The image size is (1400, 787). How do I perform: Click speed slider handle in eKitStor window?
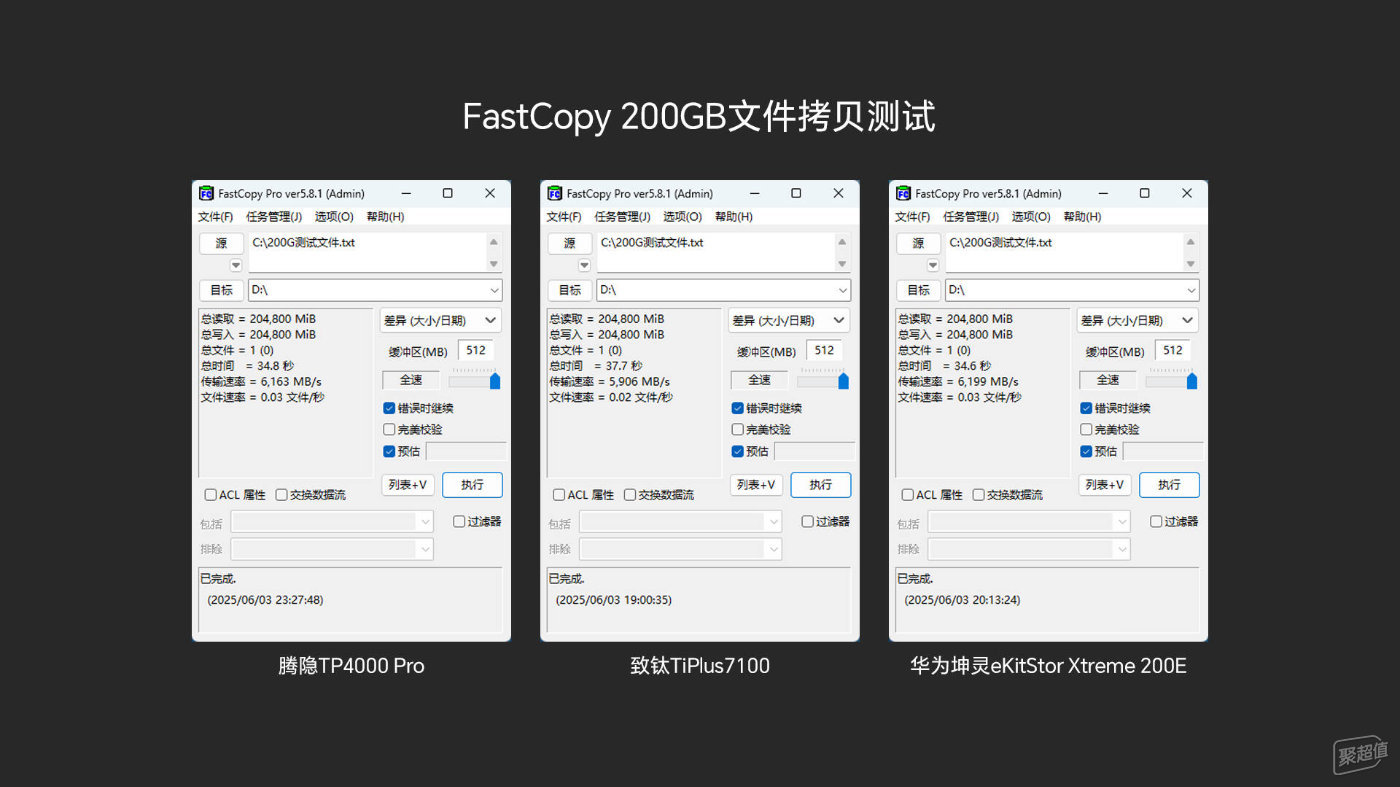click(1191, 380)
